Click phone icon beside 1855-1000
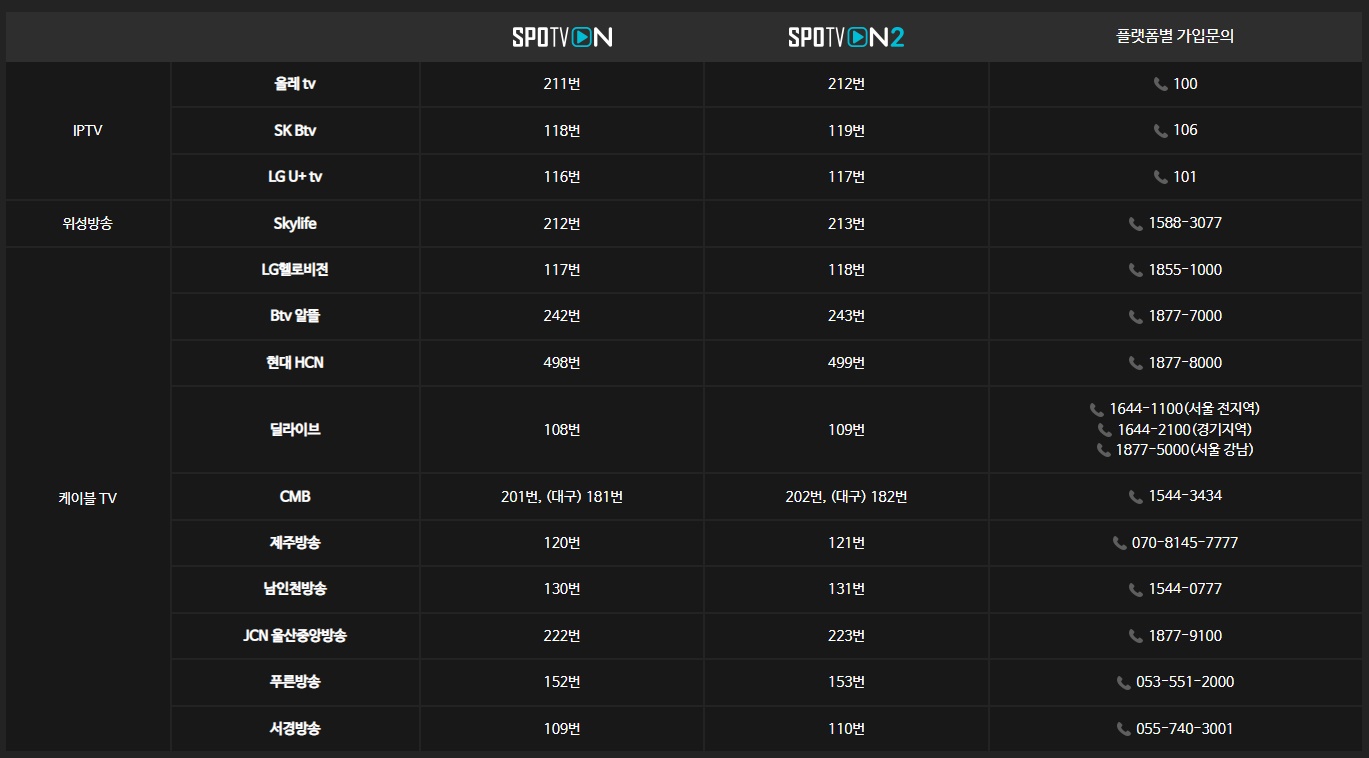Image resolution: width=1369 pixels, height=758 pixels. [x=1136, y=271]
